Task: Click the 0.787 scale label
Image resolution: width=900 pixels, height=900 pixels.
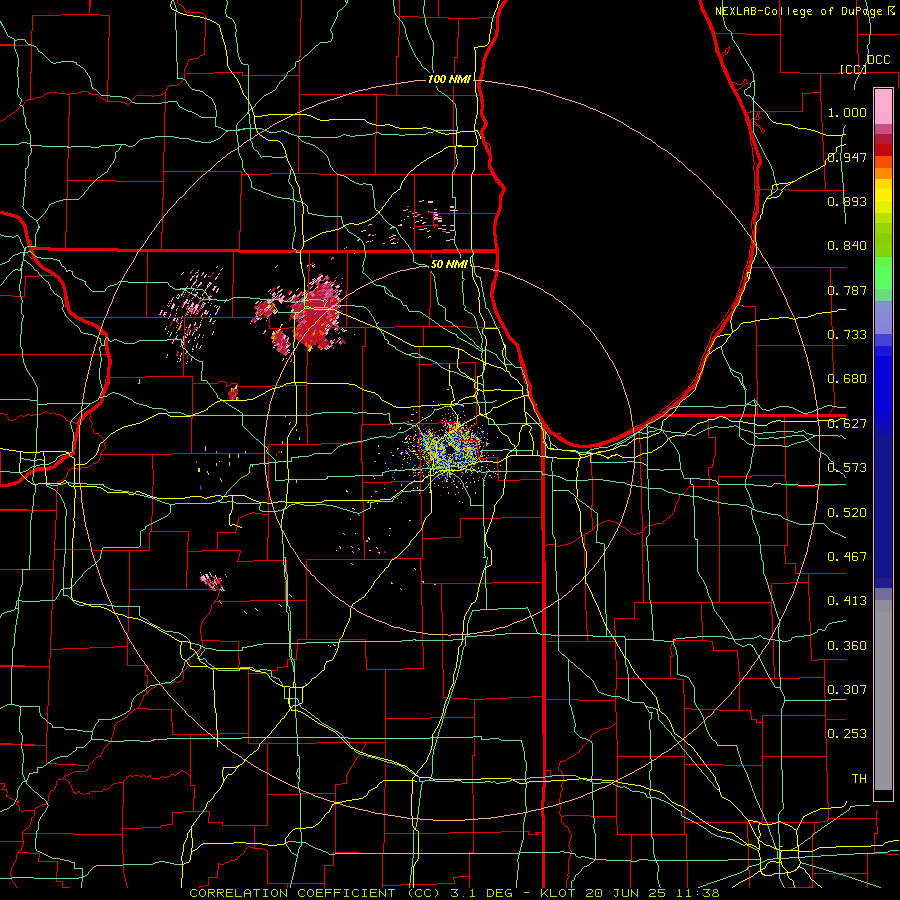Action: tap(847, 290)
